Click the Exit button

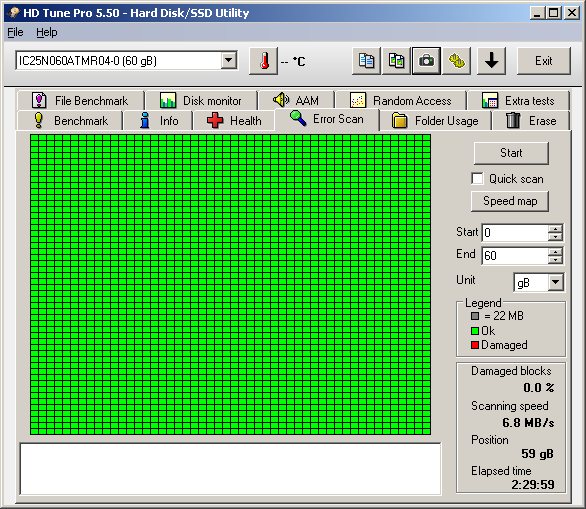point(543,61)
